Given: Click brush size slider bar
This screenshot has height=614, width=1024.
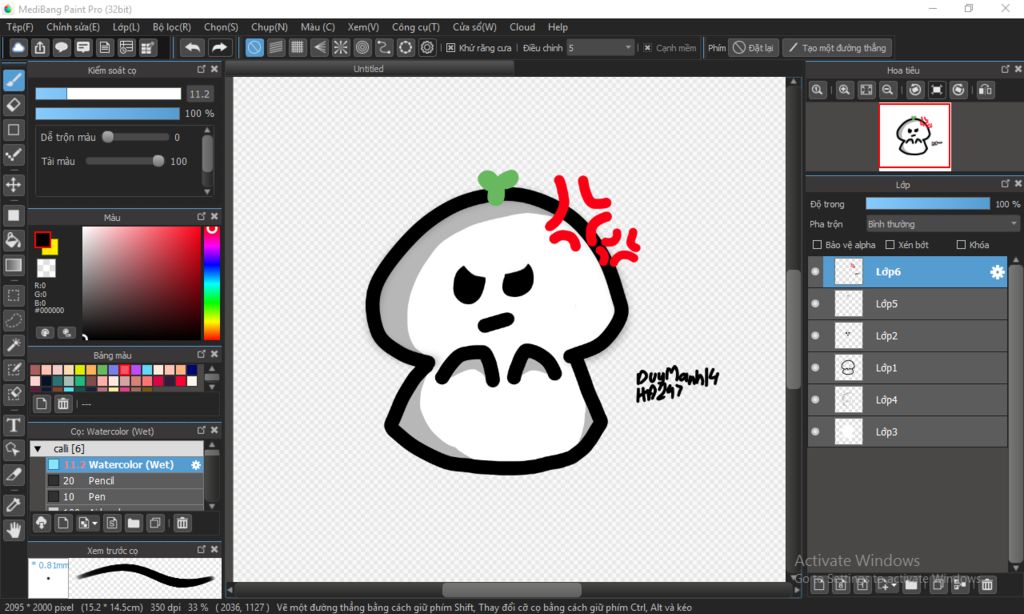Looking at the screenshot, I should pyautogui.click(x=108, y=94).
